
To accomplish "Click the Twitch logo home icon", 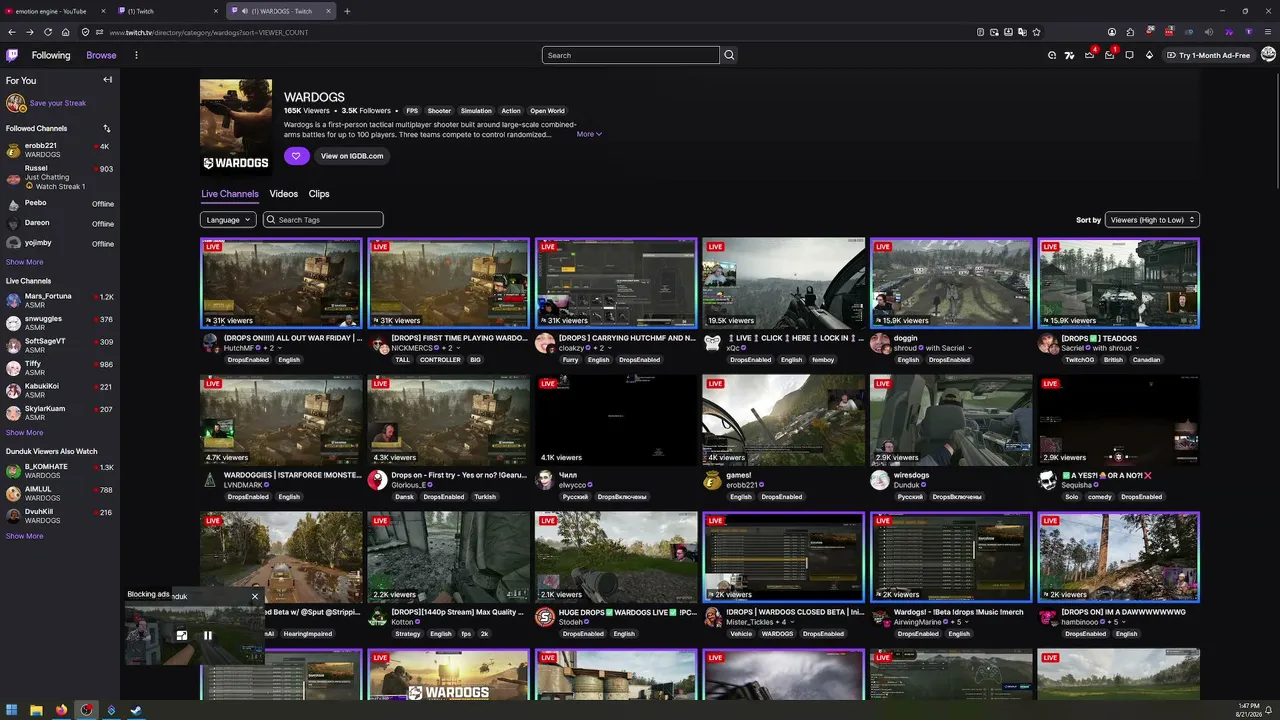I will coord(12,55).
